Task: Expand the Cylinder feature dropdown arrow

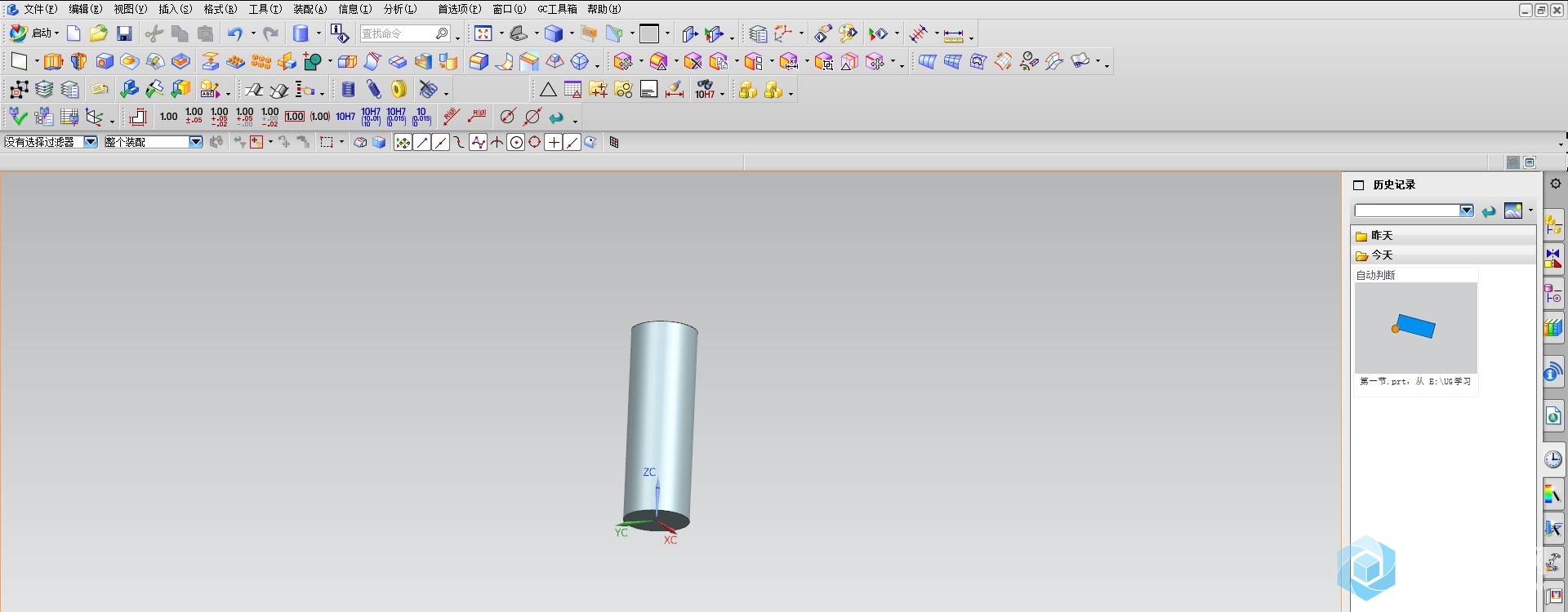Action: coord(318,33)
